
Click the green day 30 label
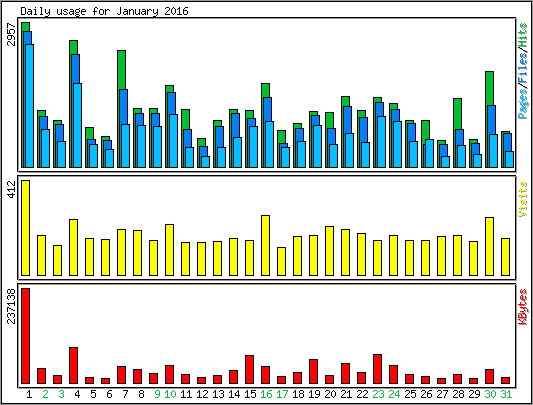pyautogui.click(x=490, y=394)
